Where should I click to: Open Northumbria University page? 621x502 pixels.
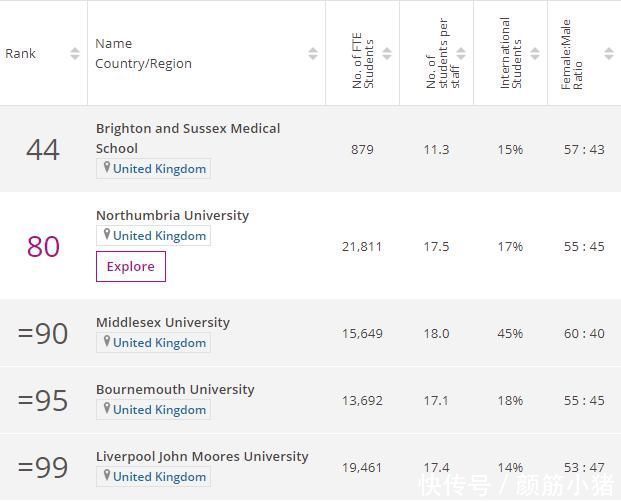coord(172,215)
